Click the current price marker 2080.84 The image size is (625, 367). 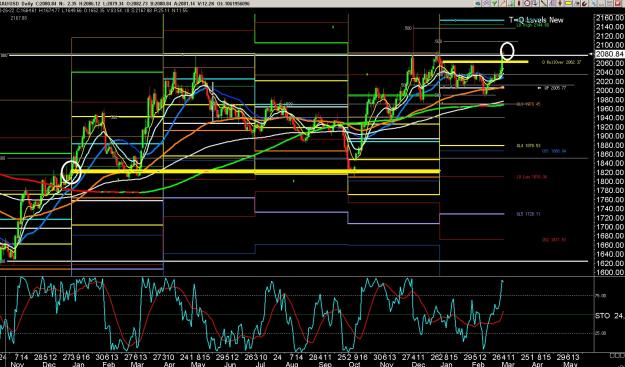pos(609,54)
